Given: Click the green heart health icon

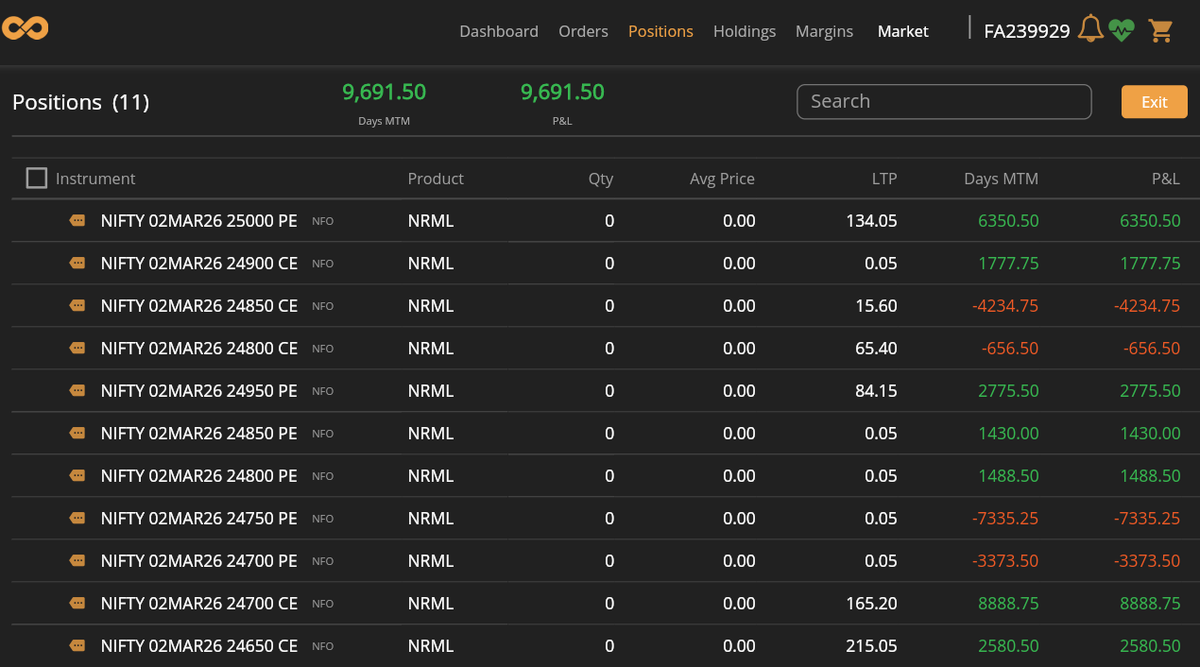Looking at the screenshot, I should tap(1122, 30).
